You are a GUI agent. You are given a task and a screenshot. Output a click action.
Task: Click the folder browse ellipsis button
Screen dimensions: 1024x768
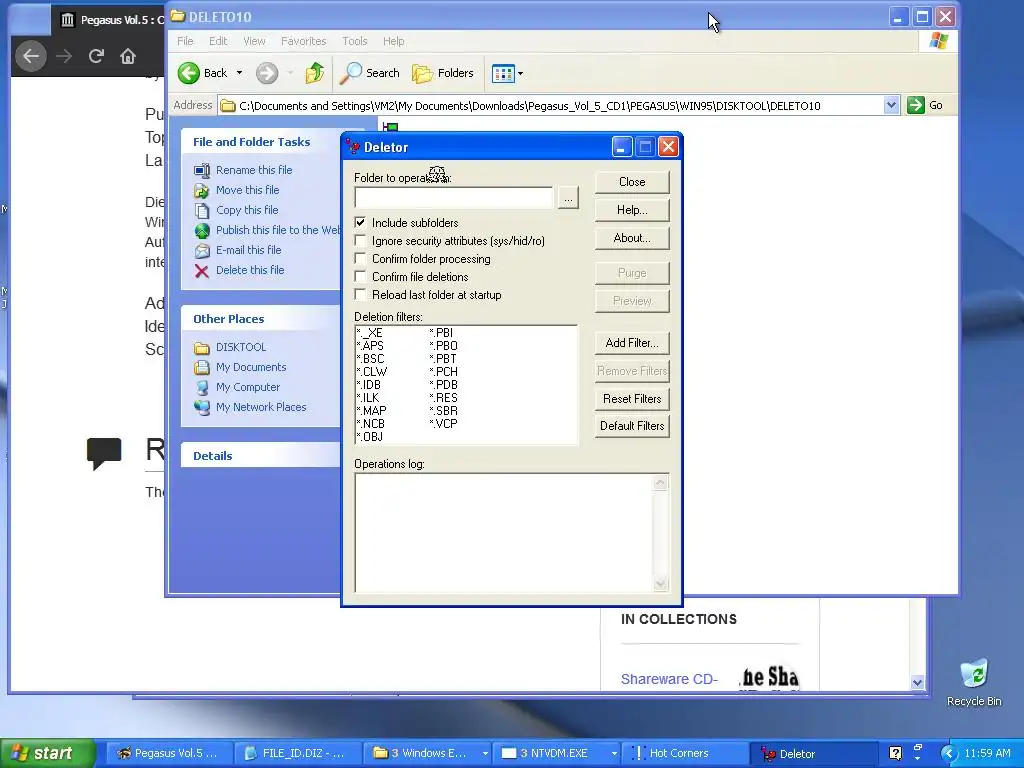point(568,198)
